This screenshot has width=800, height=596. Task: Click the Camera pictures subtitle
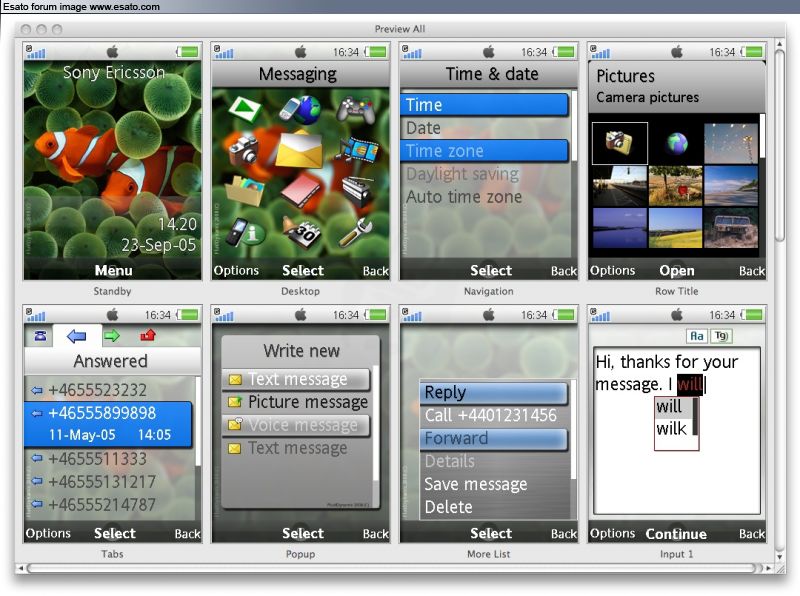[647, 97]
